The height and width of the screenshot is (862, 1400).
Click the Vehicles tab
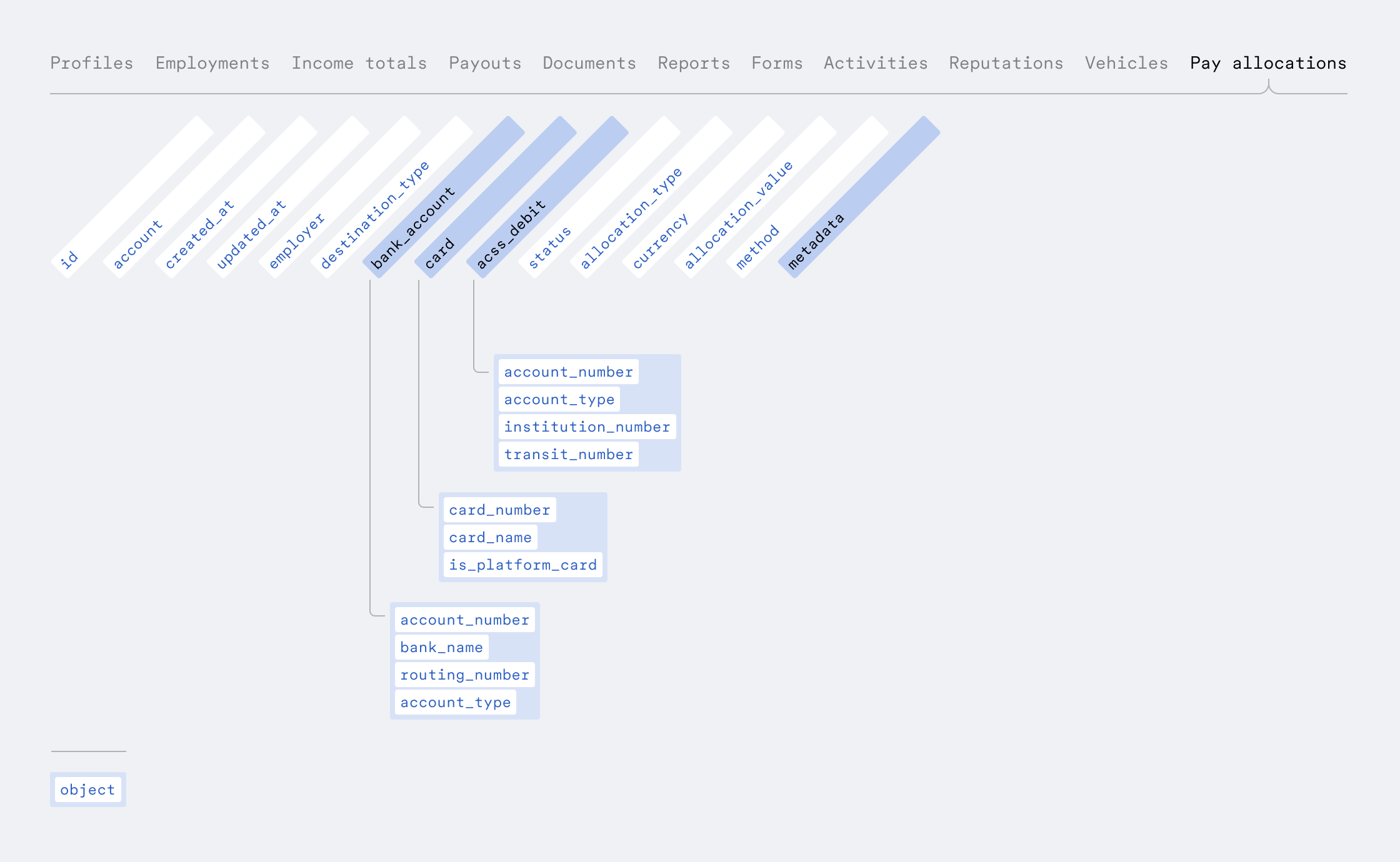tap(1120, 62)
